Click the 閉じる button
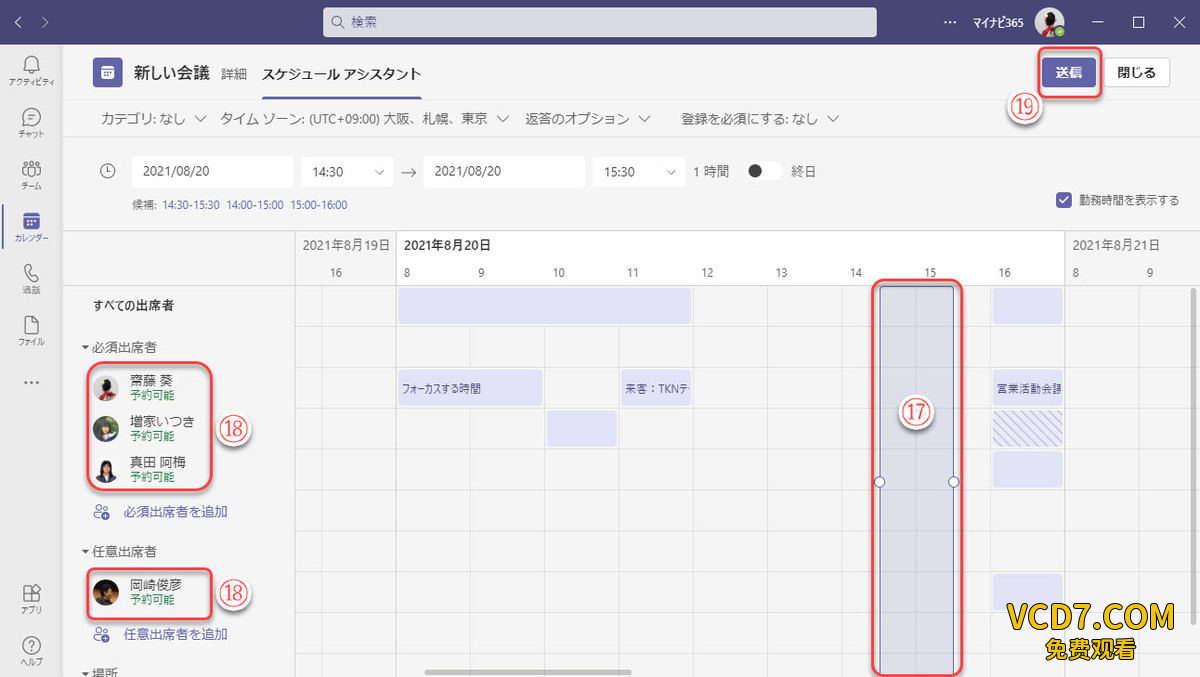Screen dimensions: 1200x677 click(x=1136, y=72)
